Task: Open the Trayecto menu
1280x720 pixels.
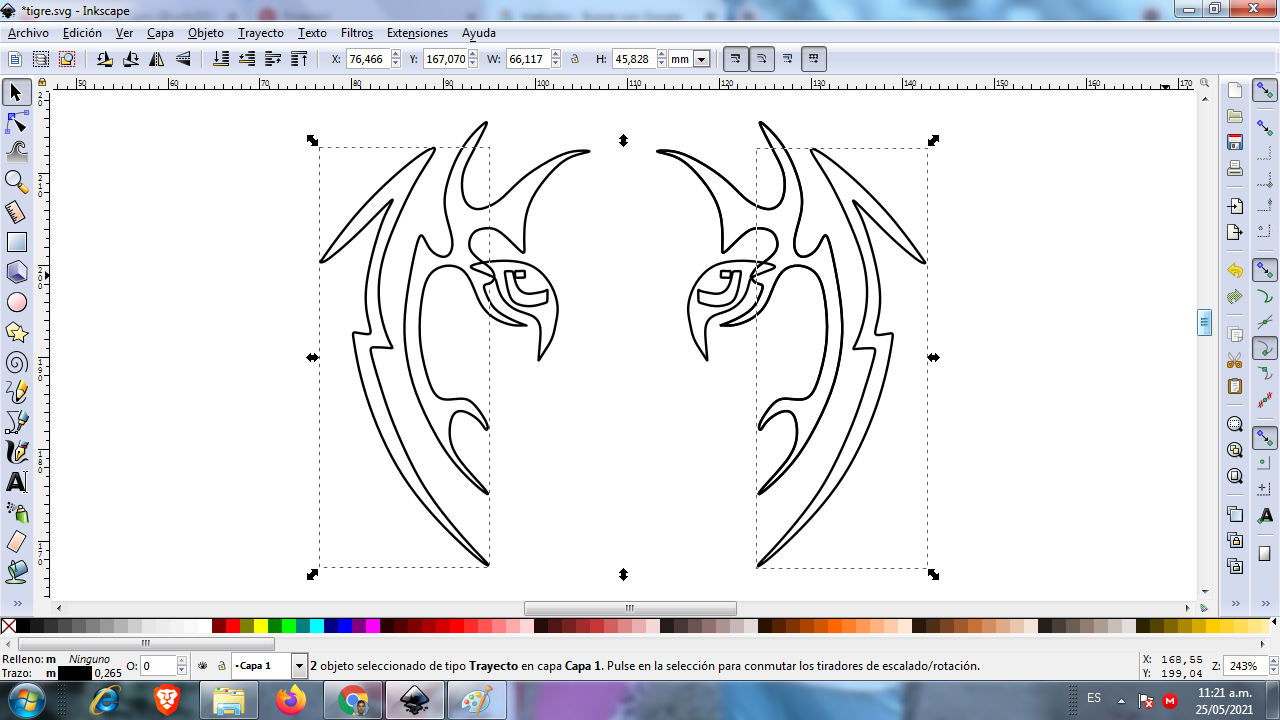Action: 261,33
